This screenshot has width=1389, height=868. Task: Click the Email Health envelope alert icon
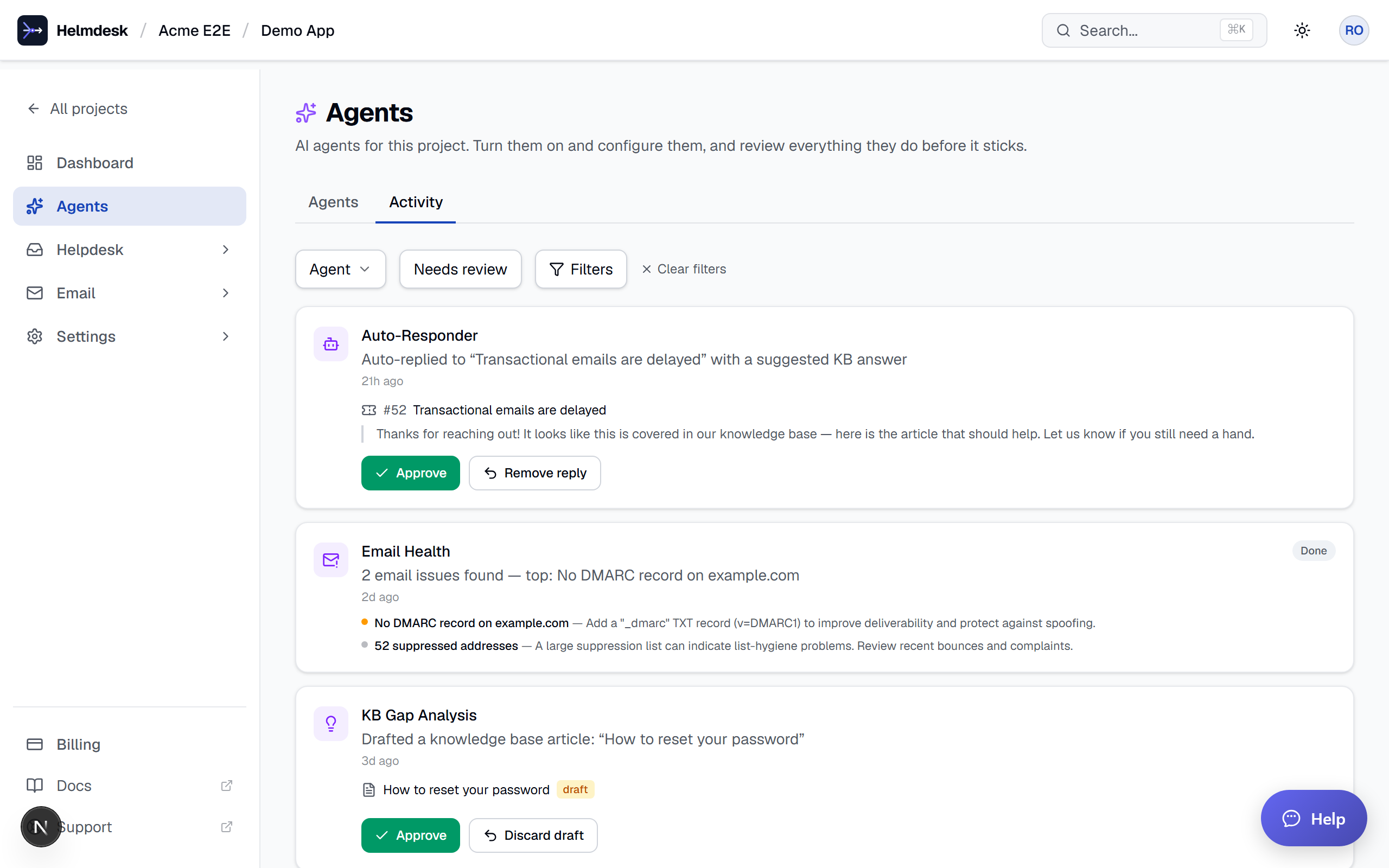(330, 560)
